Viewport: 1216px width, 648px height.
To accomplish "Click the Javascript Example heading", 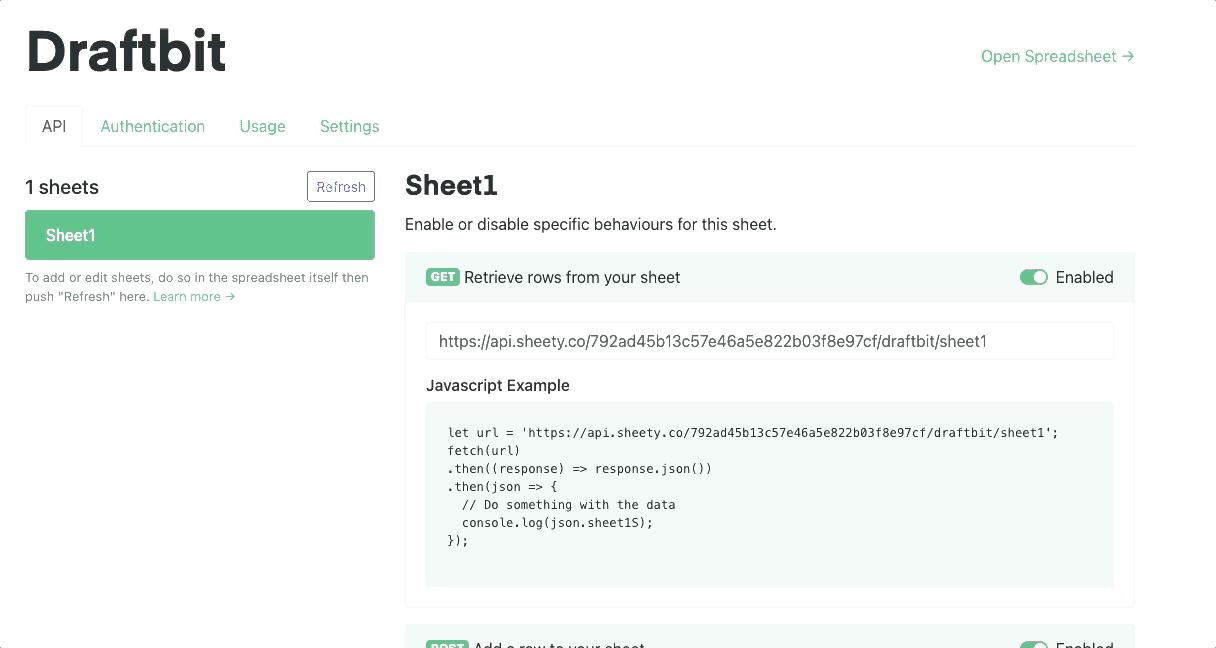I will [498, 385].
